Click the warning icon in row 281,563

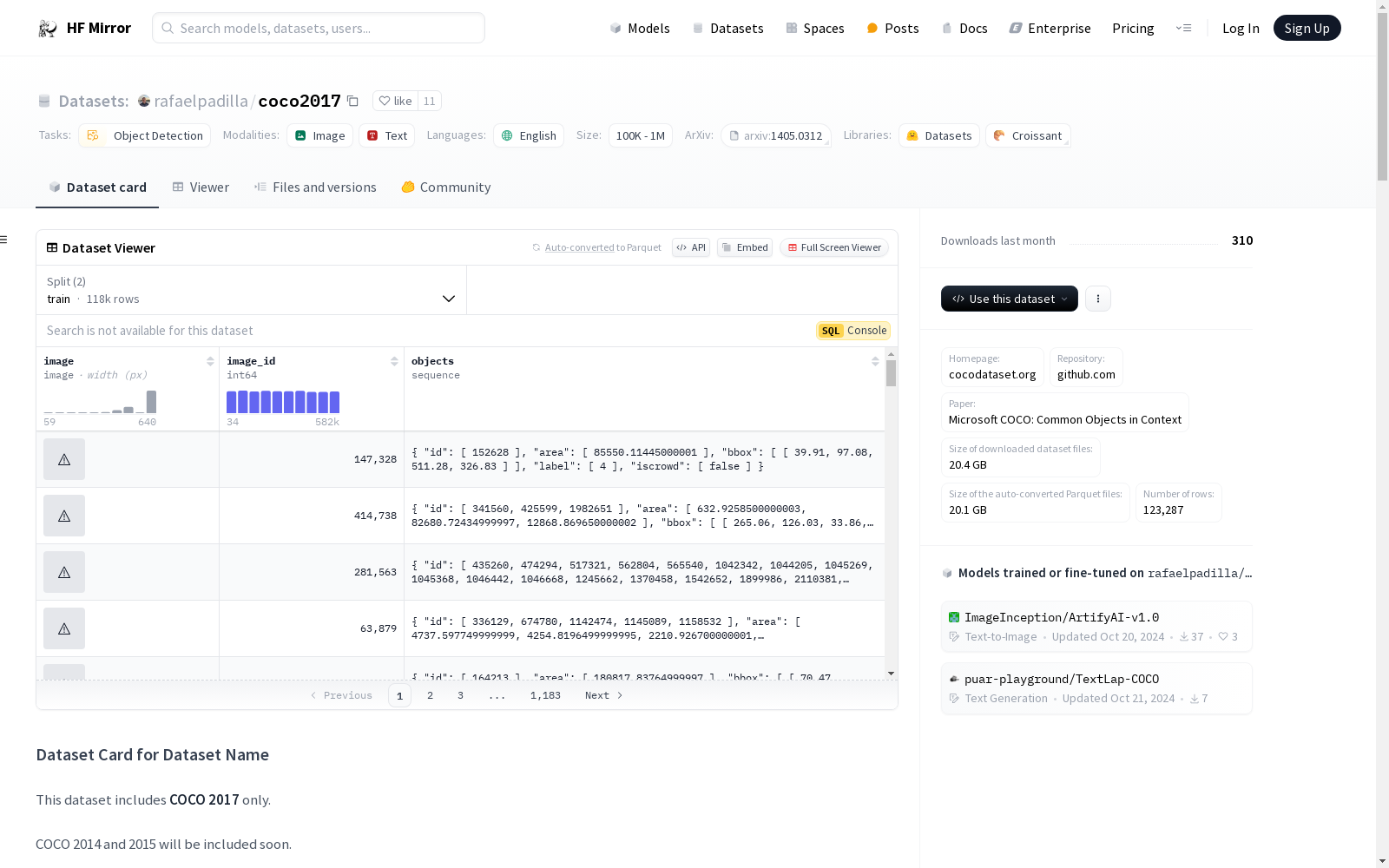[64, 572]
